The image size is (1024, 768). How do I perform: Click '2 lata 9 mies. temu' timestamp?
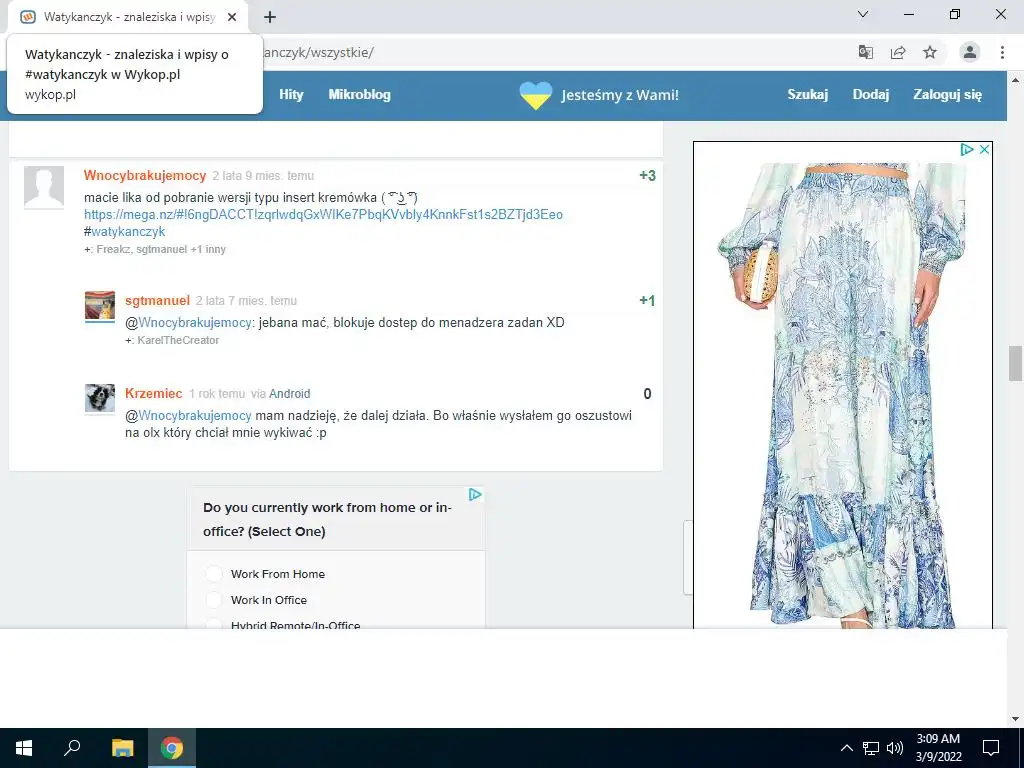(263, 176)
